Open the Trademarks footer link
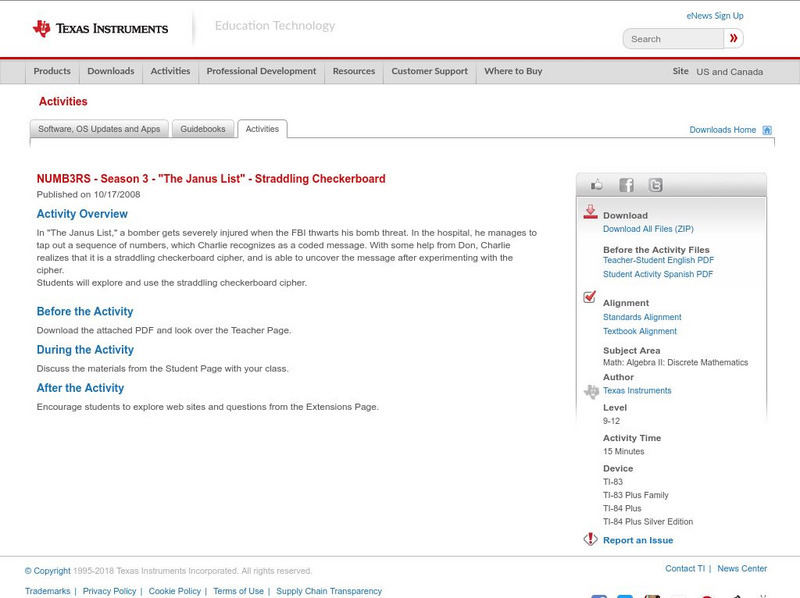 tap(47, 591)
